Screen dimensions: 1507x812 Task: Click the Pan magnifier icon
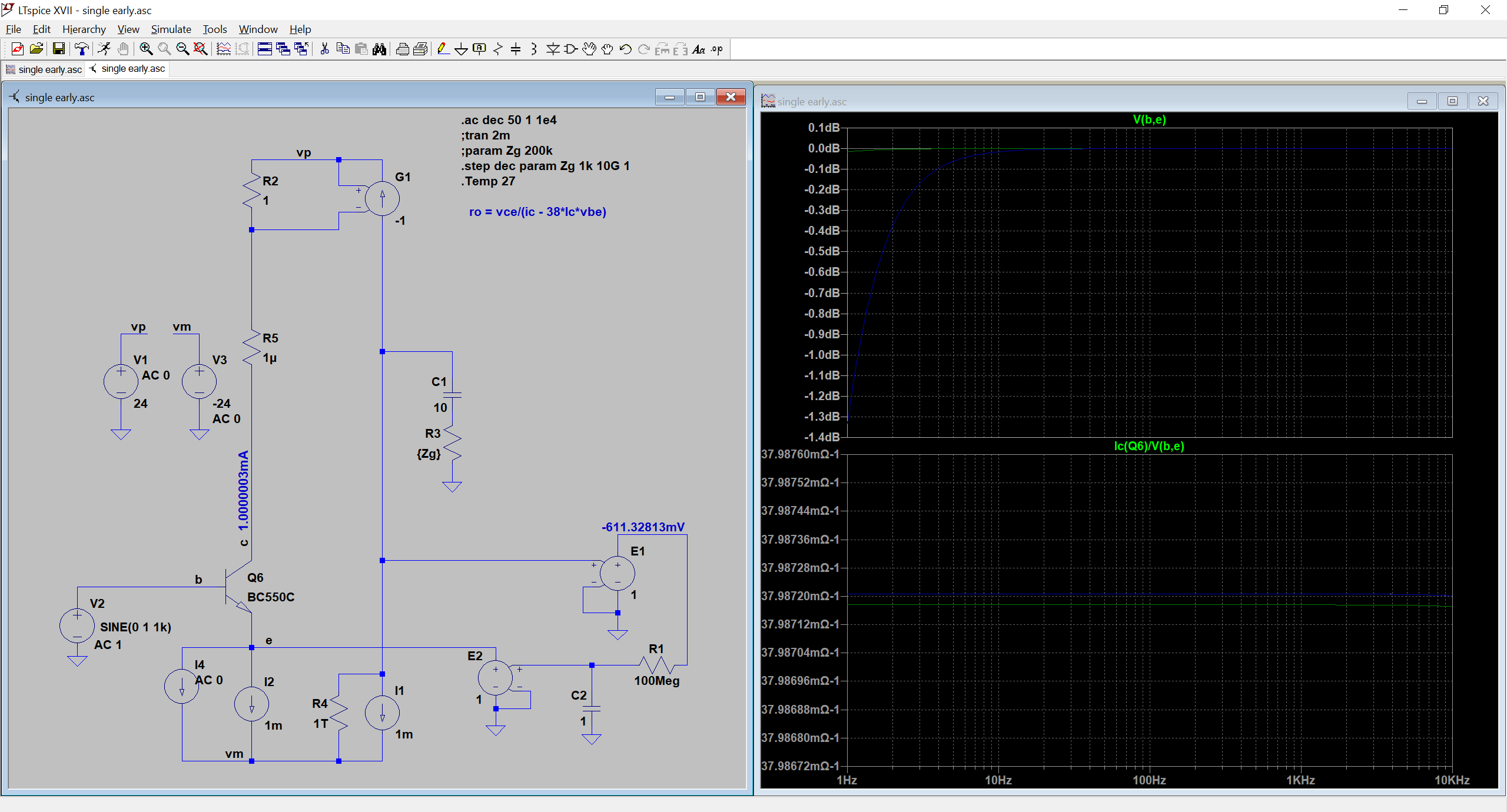point(164,49)
